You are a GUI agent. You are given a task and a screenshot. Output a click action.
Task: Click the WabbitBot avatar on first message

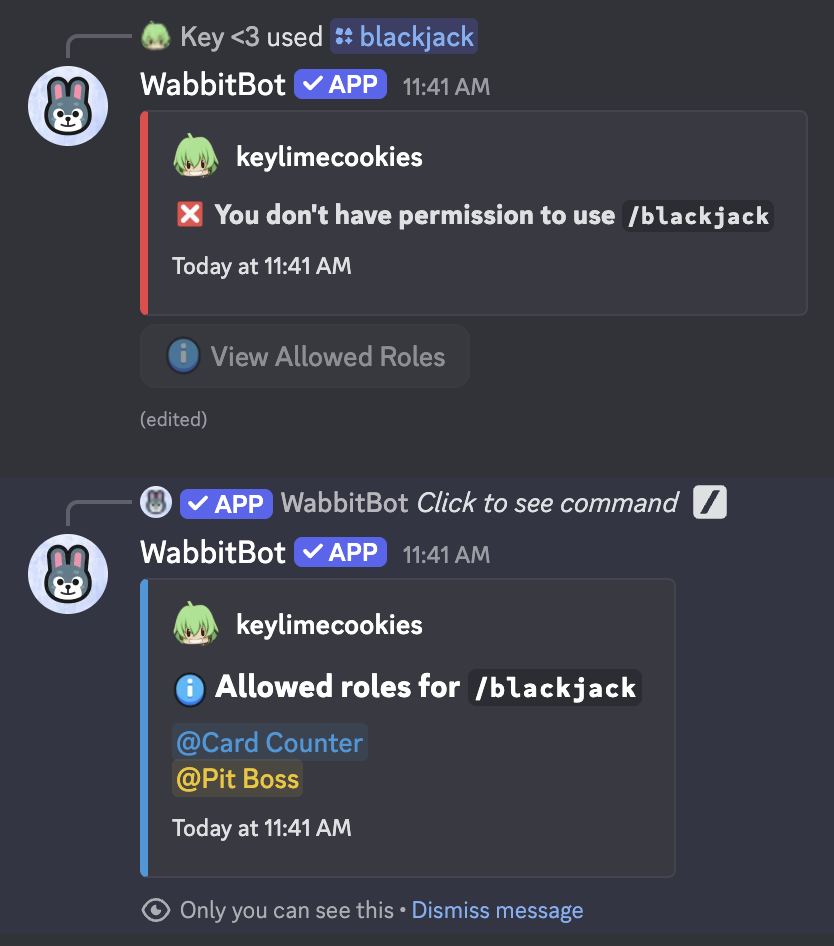click(68, 106)
